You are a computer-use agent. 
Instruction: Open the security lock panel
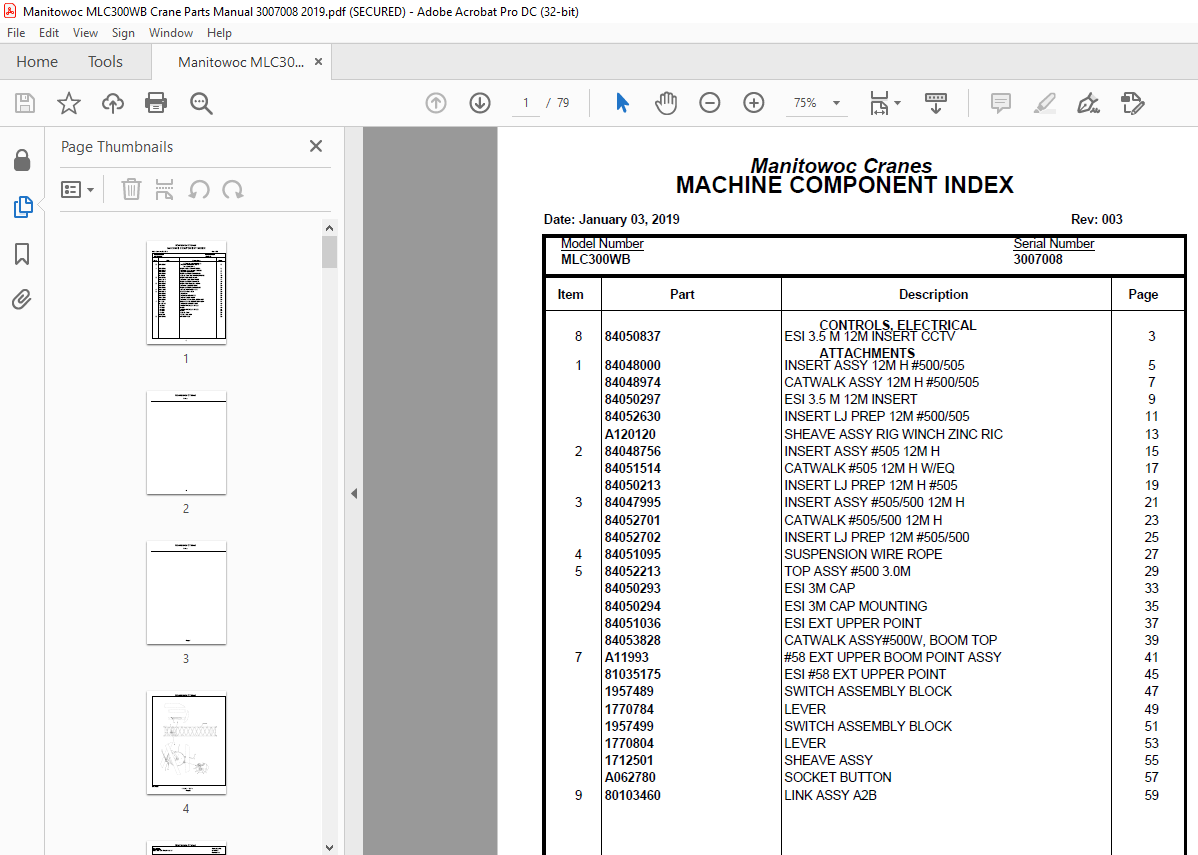pos(22,160)
